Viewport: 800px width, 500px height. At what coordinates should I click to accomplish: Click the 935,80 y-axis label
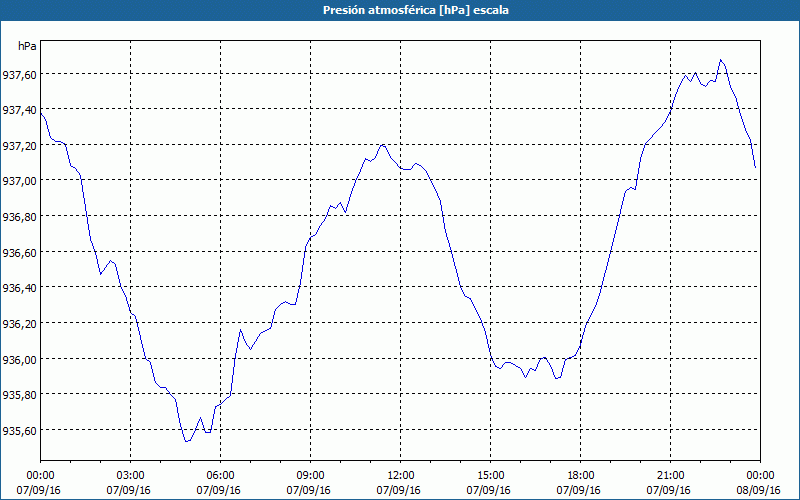(x=19, y=395)
